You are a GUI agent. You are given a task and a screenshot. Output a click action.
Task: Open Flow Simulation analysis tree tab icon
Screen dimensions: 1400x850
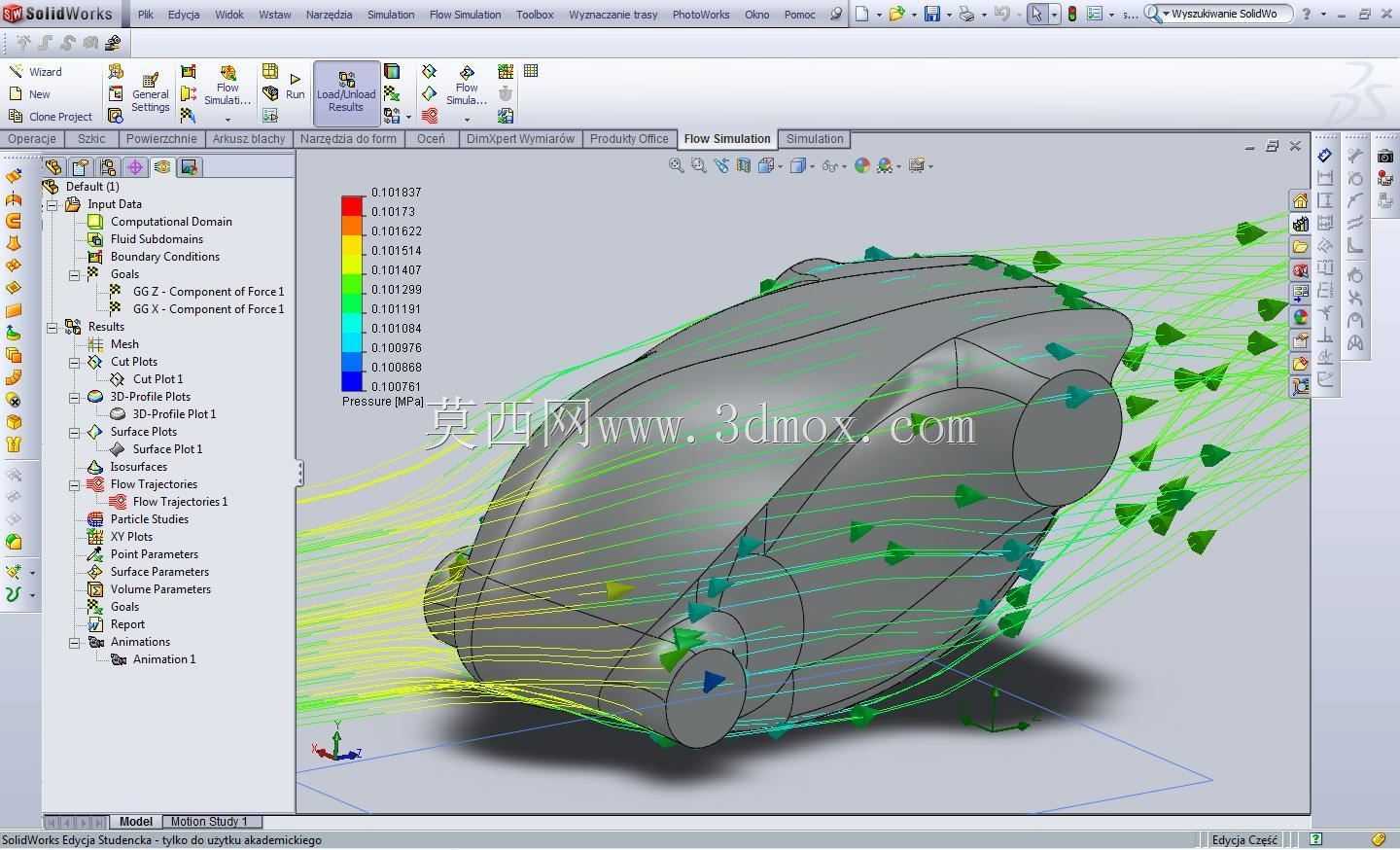[162, 167]
